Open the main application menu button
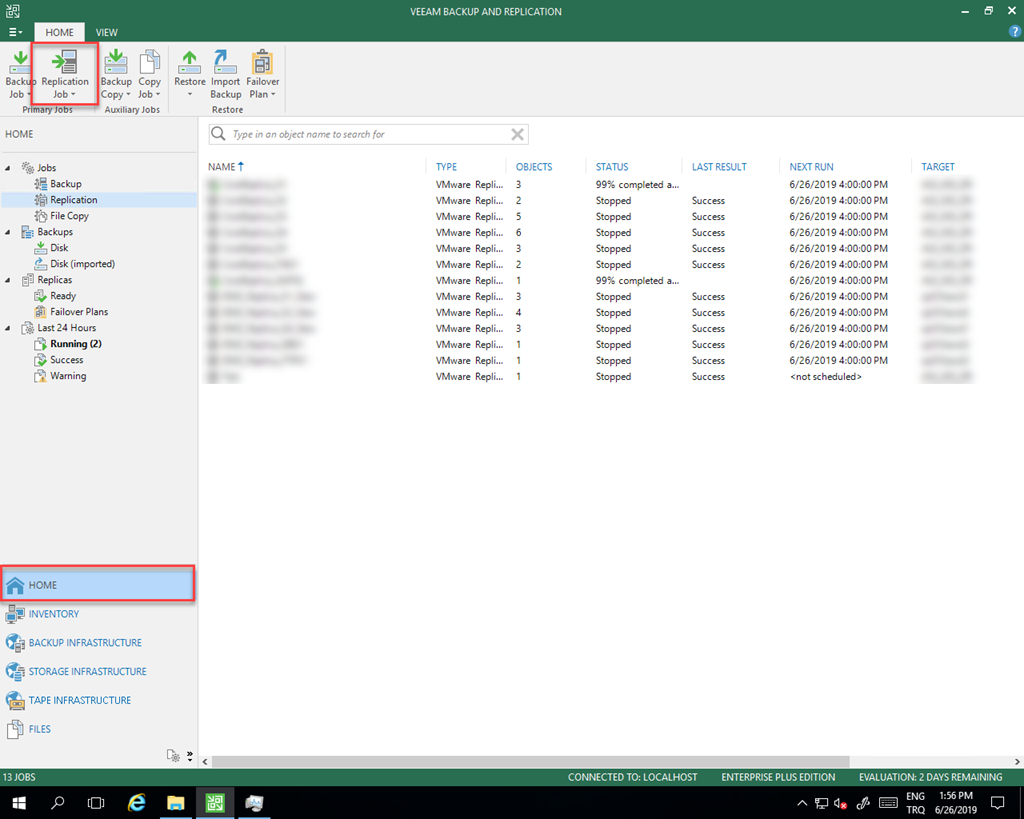Image resolution: width=1024 pixels, height=819 pixels. (x=15, y=32)
